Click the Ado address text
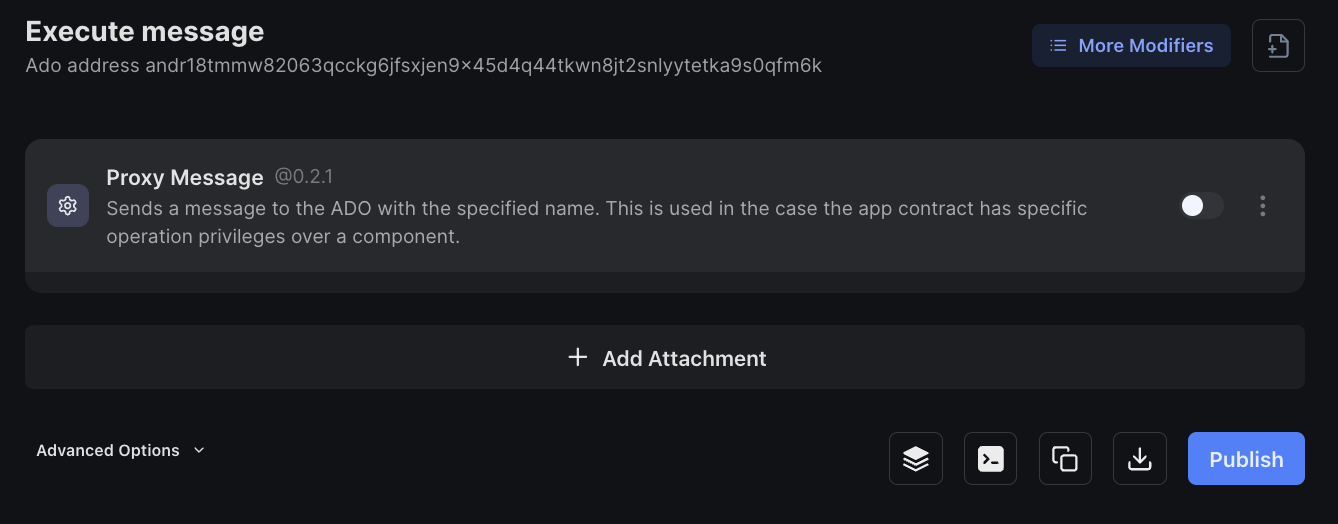 [423, 66]
